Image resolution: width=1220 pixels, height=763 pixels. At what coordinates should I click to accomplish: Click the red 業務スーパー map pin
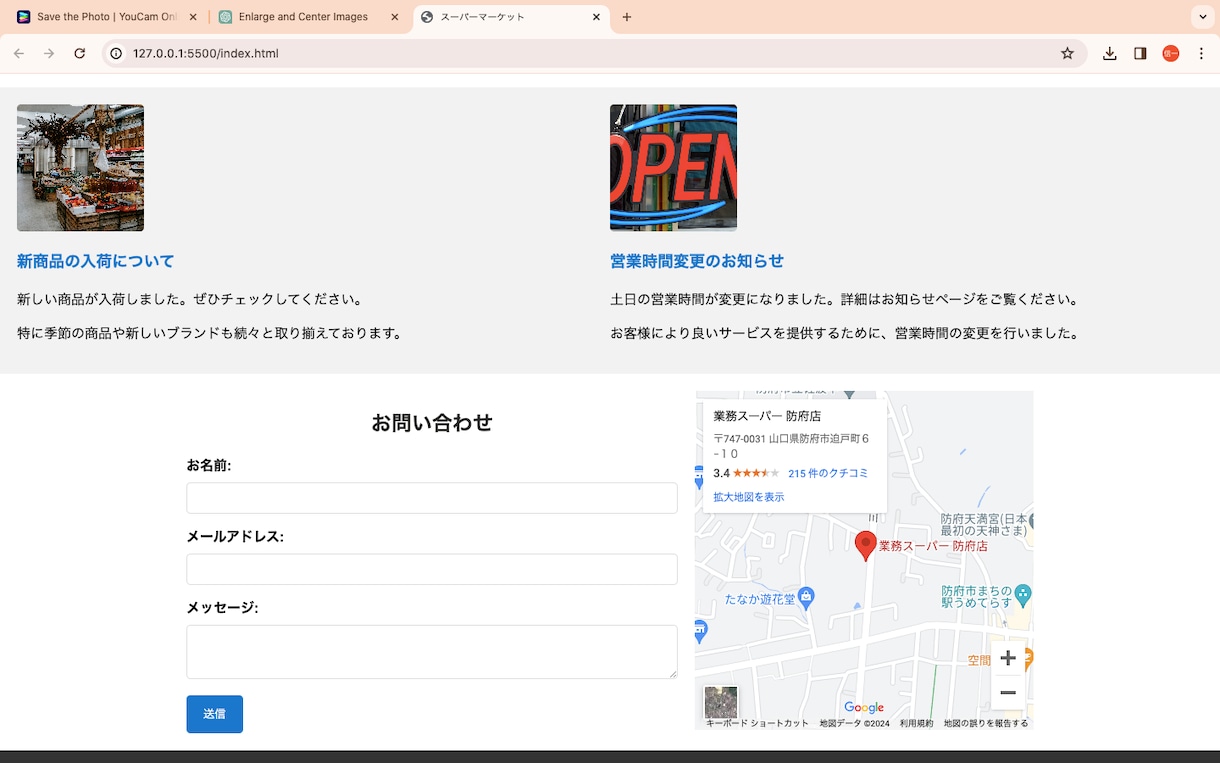(x=866, y=546)
